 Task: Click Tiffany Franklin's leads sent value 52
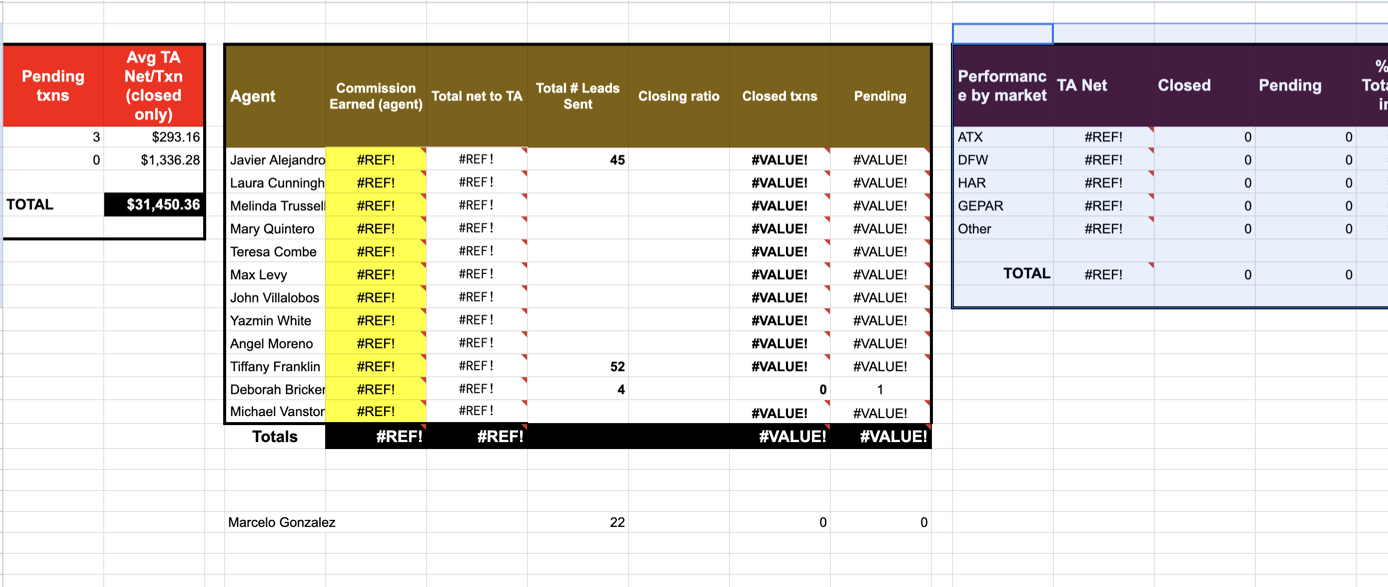(578, 367)
